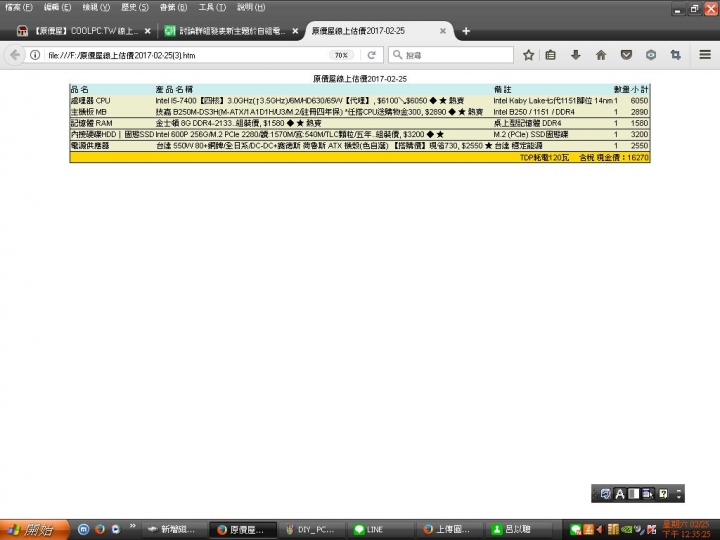Save page to Pocket icon
This screenshot has width=720, height=540.
point(626,55)
